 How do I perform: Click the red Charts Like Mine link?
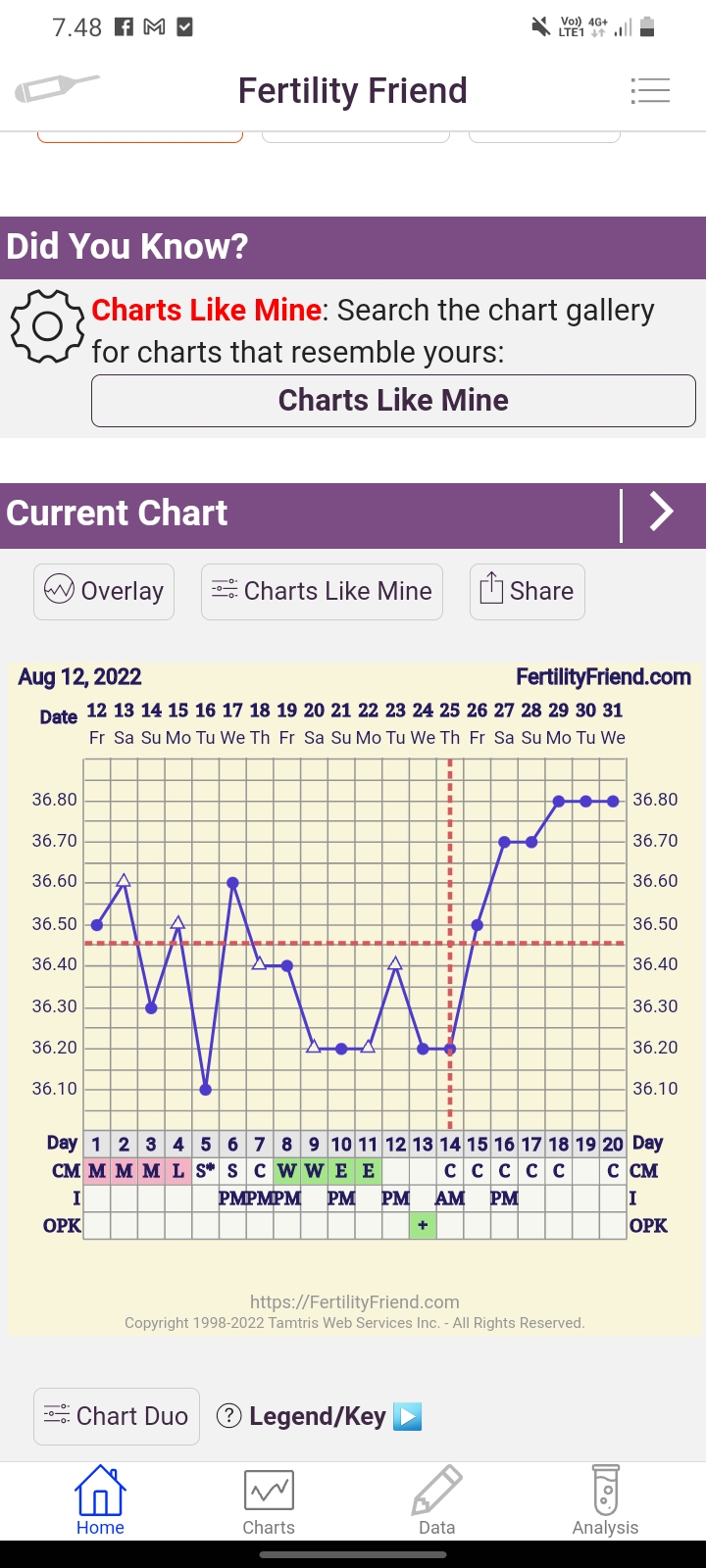[x=207, y=310]
